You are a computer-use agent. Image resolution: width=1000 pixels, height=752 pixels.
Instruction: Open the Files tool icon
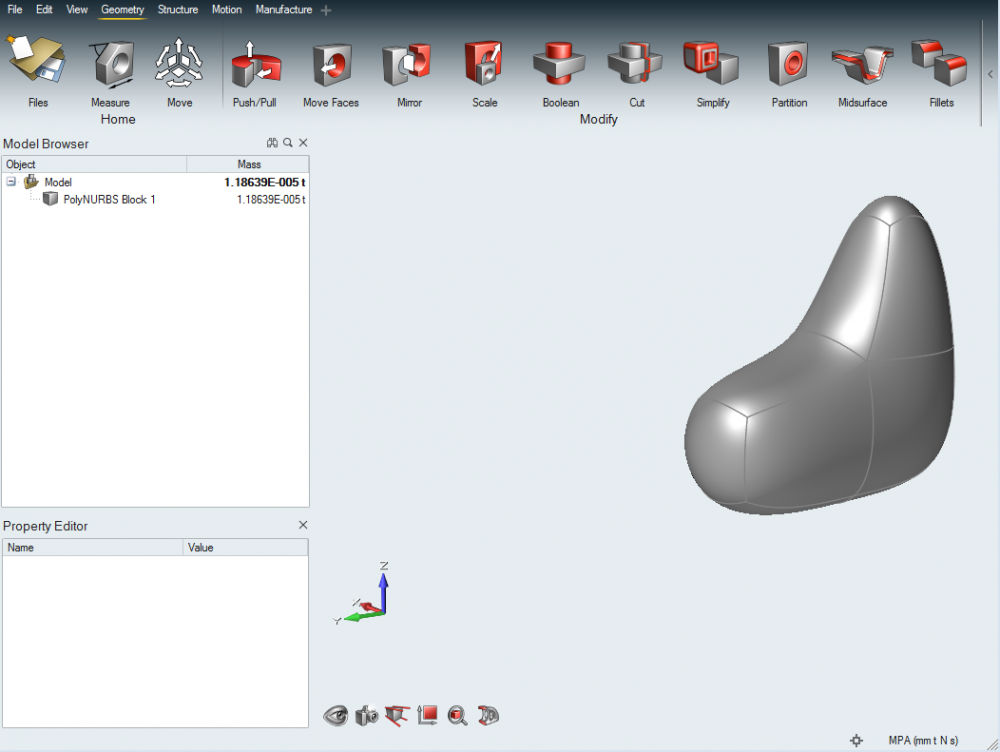point(36,61)
